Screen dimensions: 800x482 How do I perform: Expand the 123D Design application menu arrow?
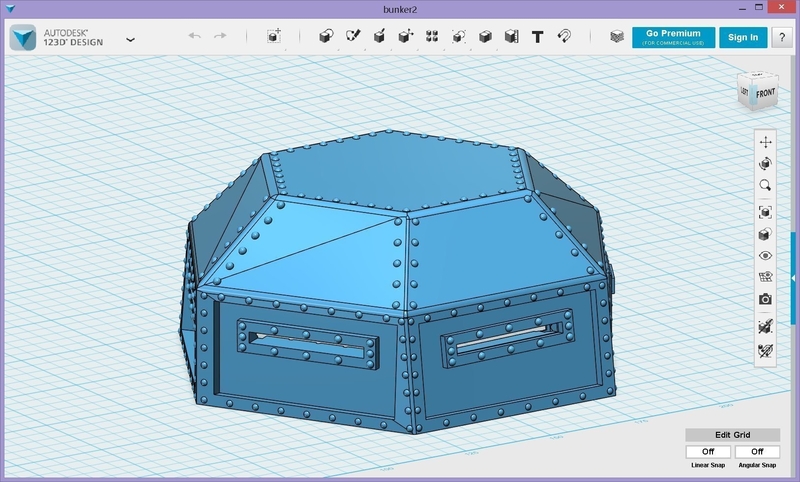(131, 39)
